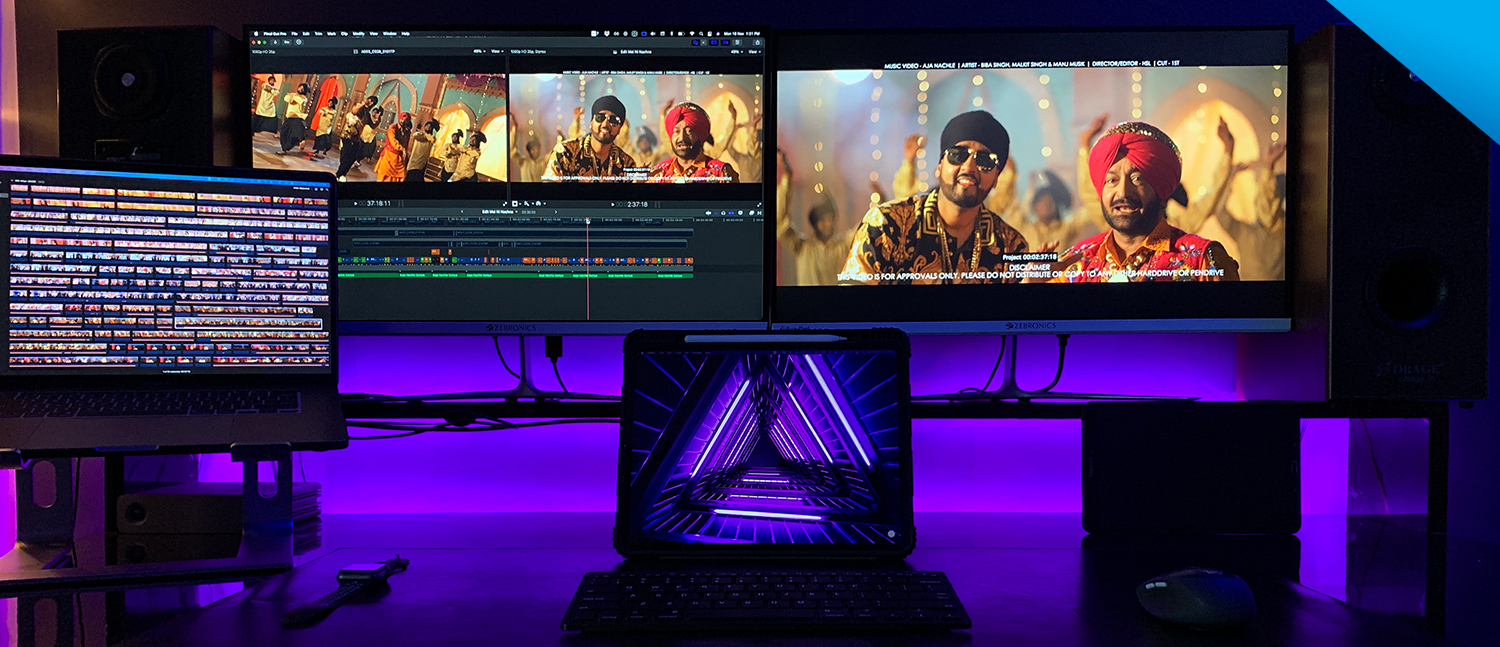The image size is (1500, 647).
Task: Toggle the timeline show/hide toolbar button
Action: [x=725, y=42]
